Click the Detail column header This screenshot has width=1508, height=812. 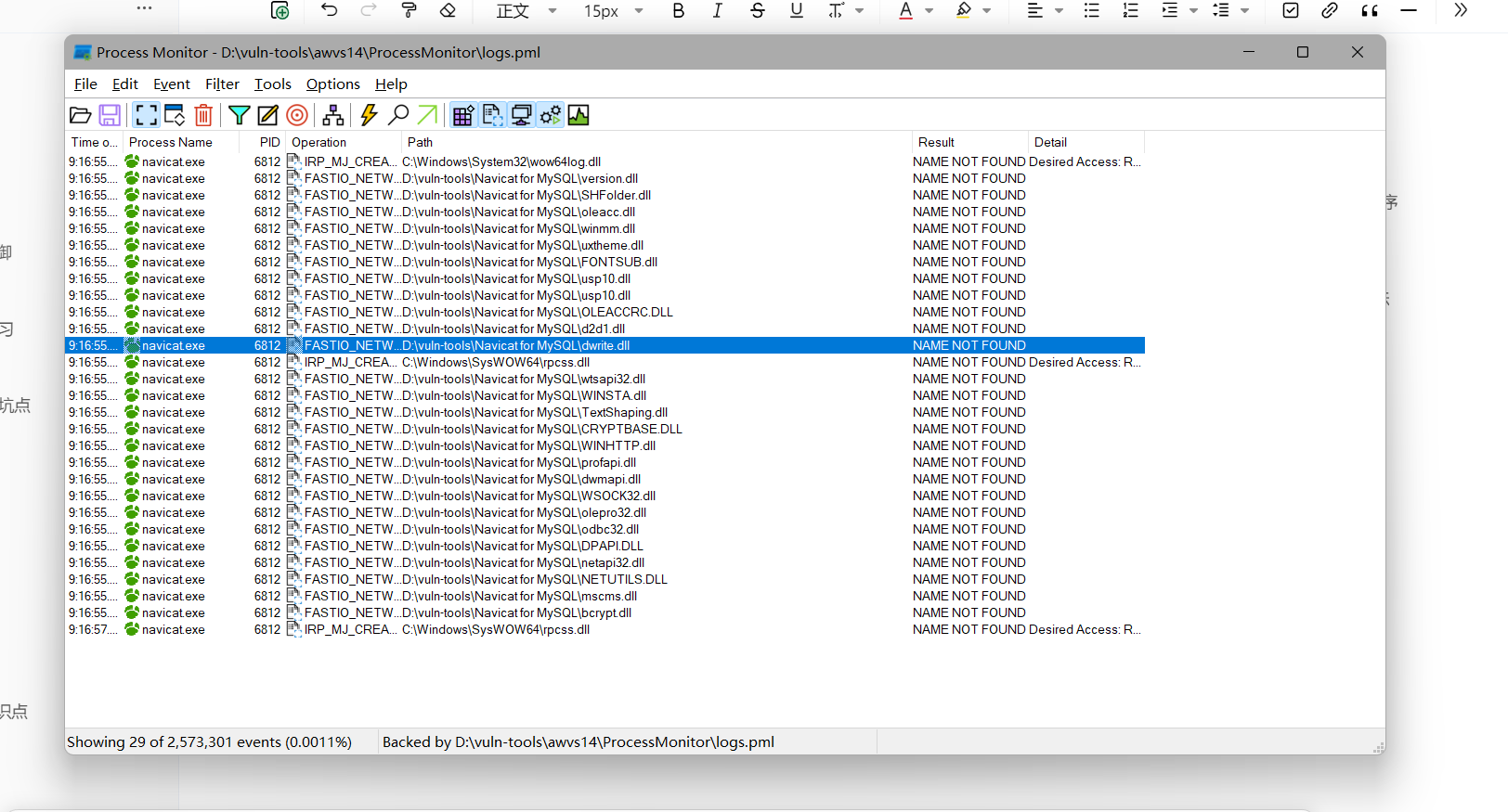[1086, 142]
